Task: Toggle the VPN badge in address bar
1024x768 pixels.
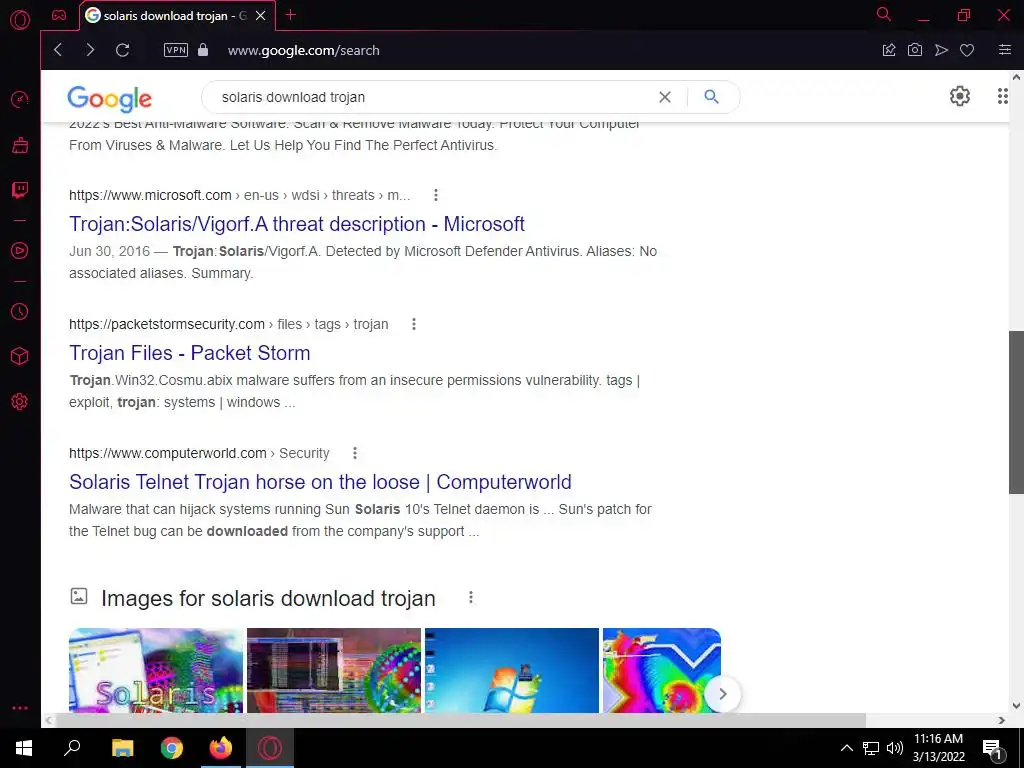Action: (176, 50)
